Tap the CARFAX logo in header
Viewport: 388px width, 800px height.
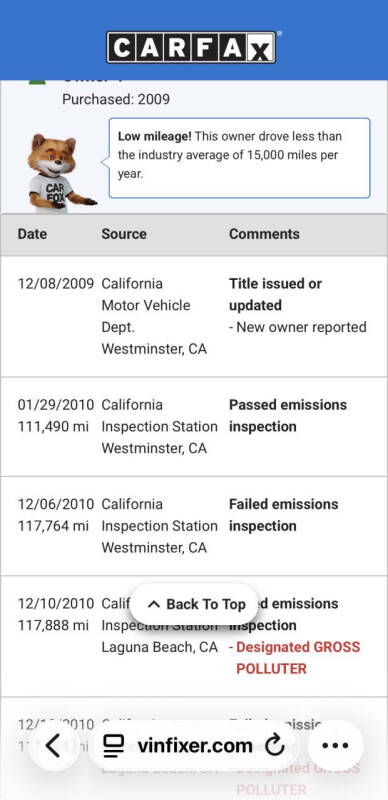pos(191,47)
